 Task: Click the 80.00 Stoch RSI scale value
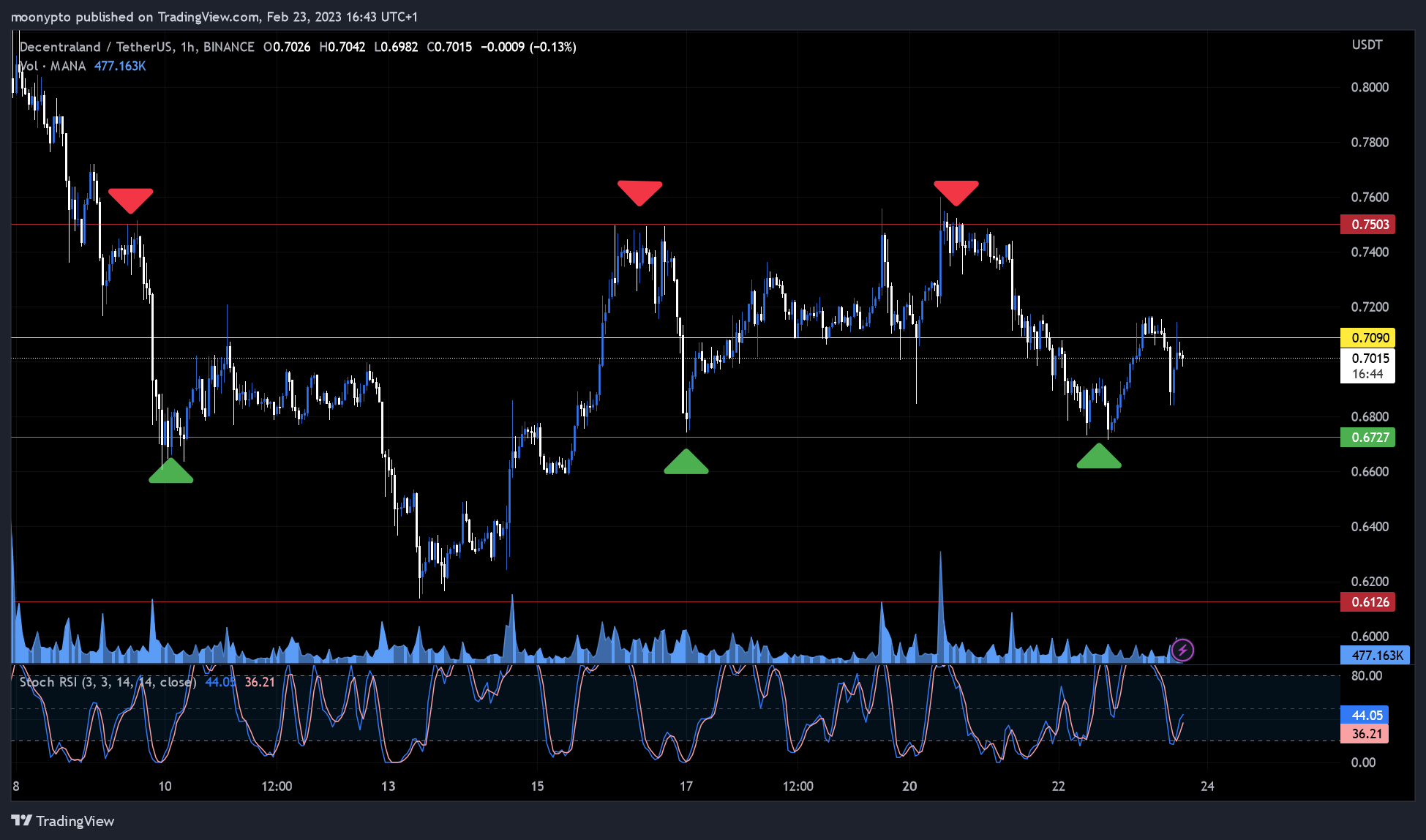click(x=1367, y=676)
